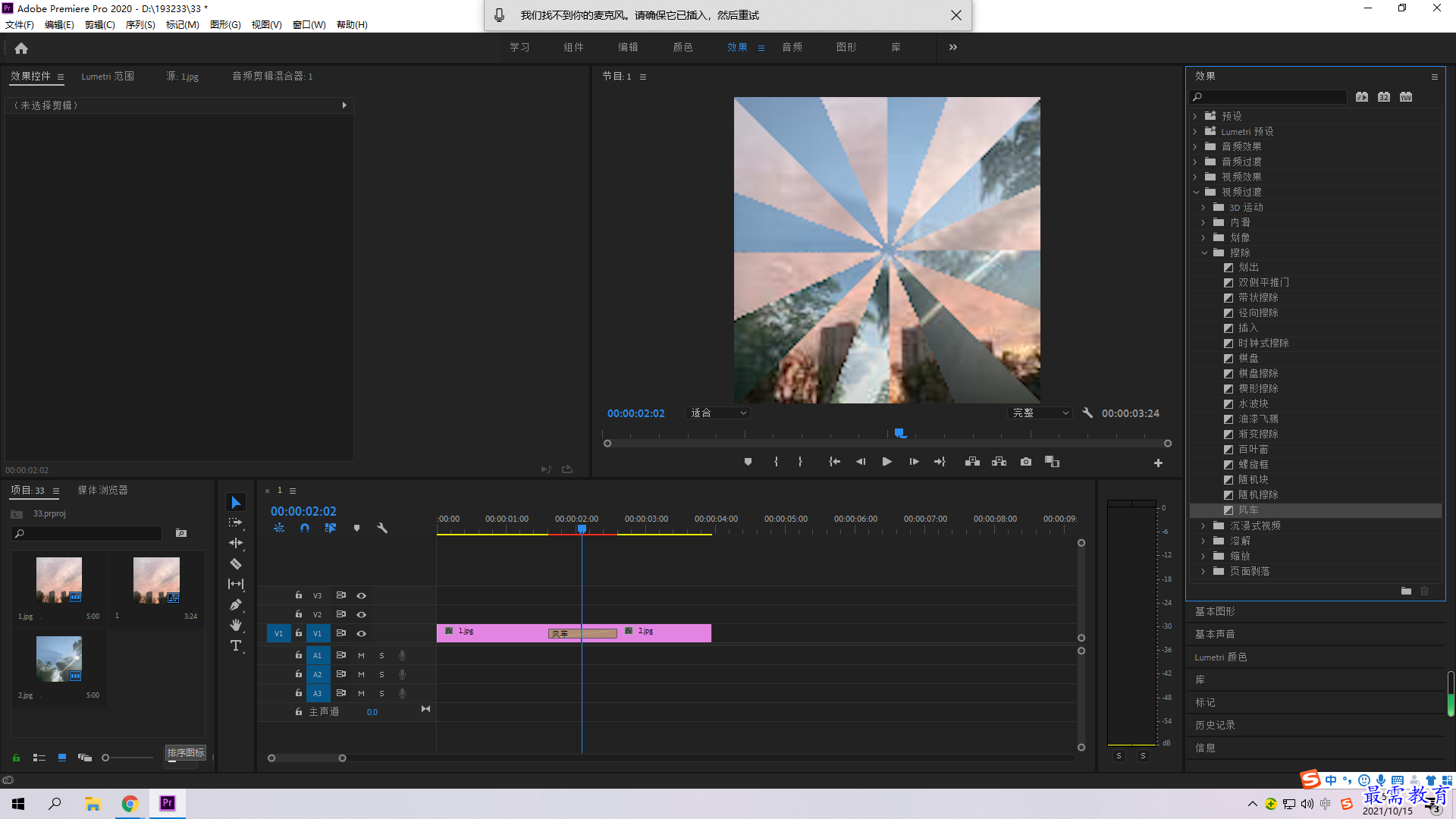
Task: Click the Lift button in program monitor
Action: (x=972, y=462)
